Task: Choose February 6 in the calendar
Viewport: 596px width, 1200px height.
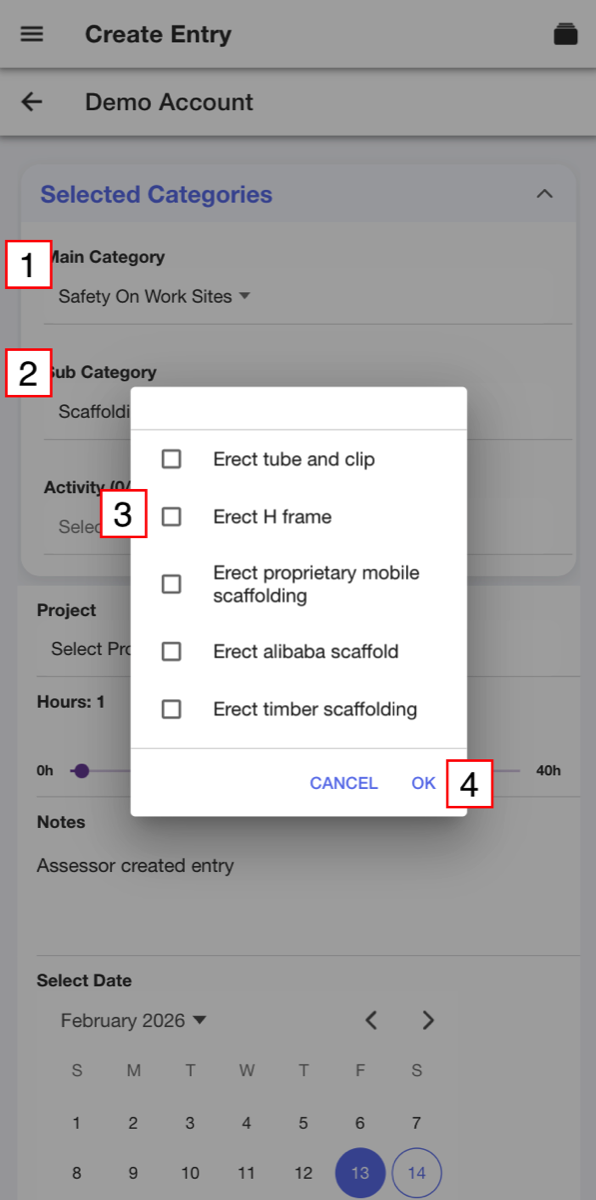Action: point(360,1123)
